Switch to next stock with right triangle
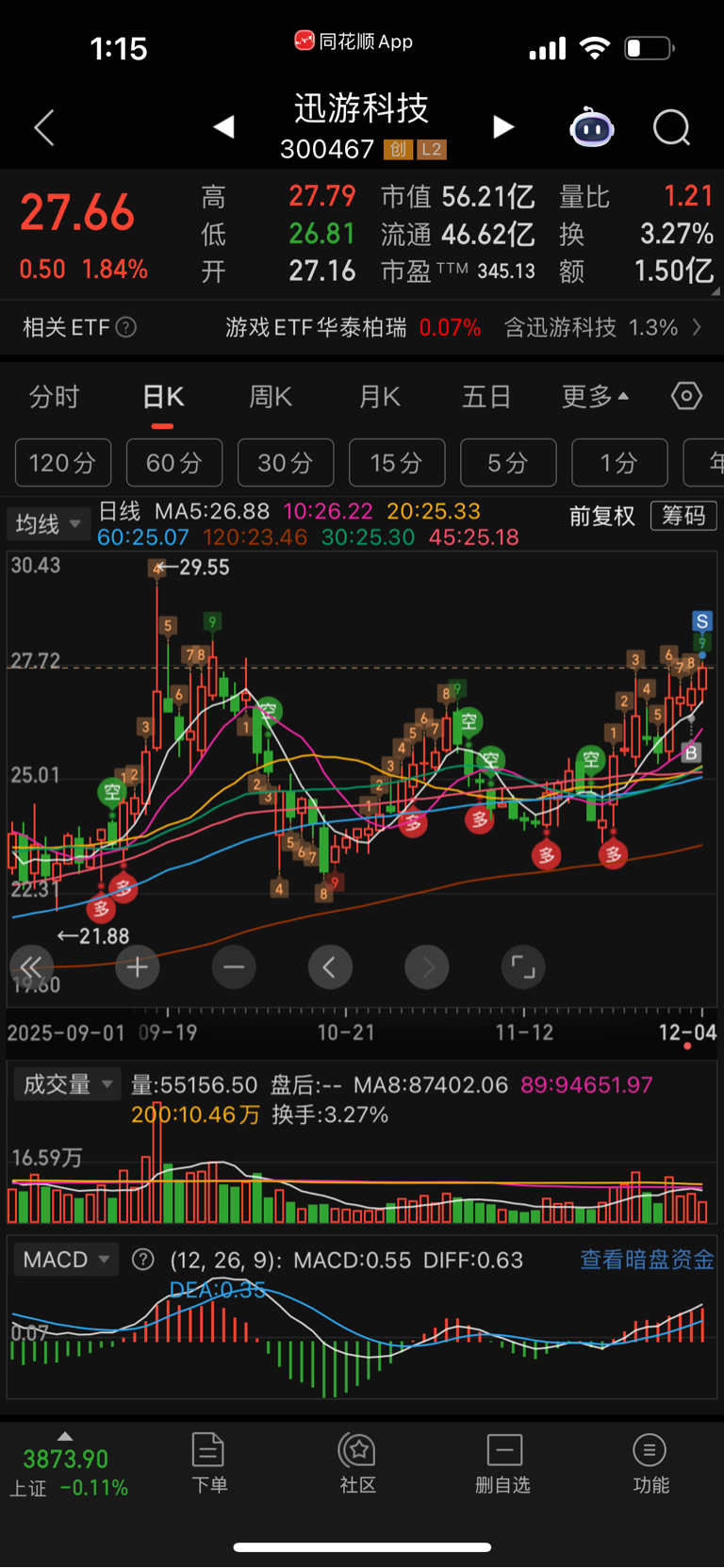The height and width of the screenshot is (1568, 724). pos(503,126)
